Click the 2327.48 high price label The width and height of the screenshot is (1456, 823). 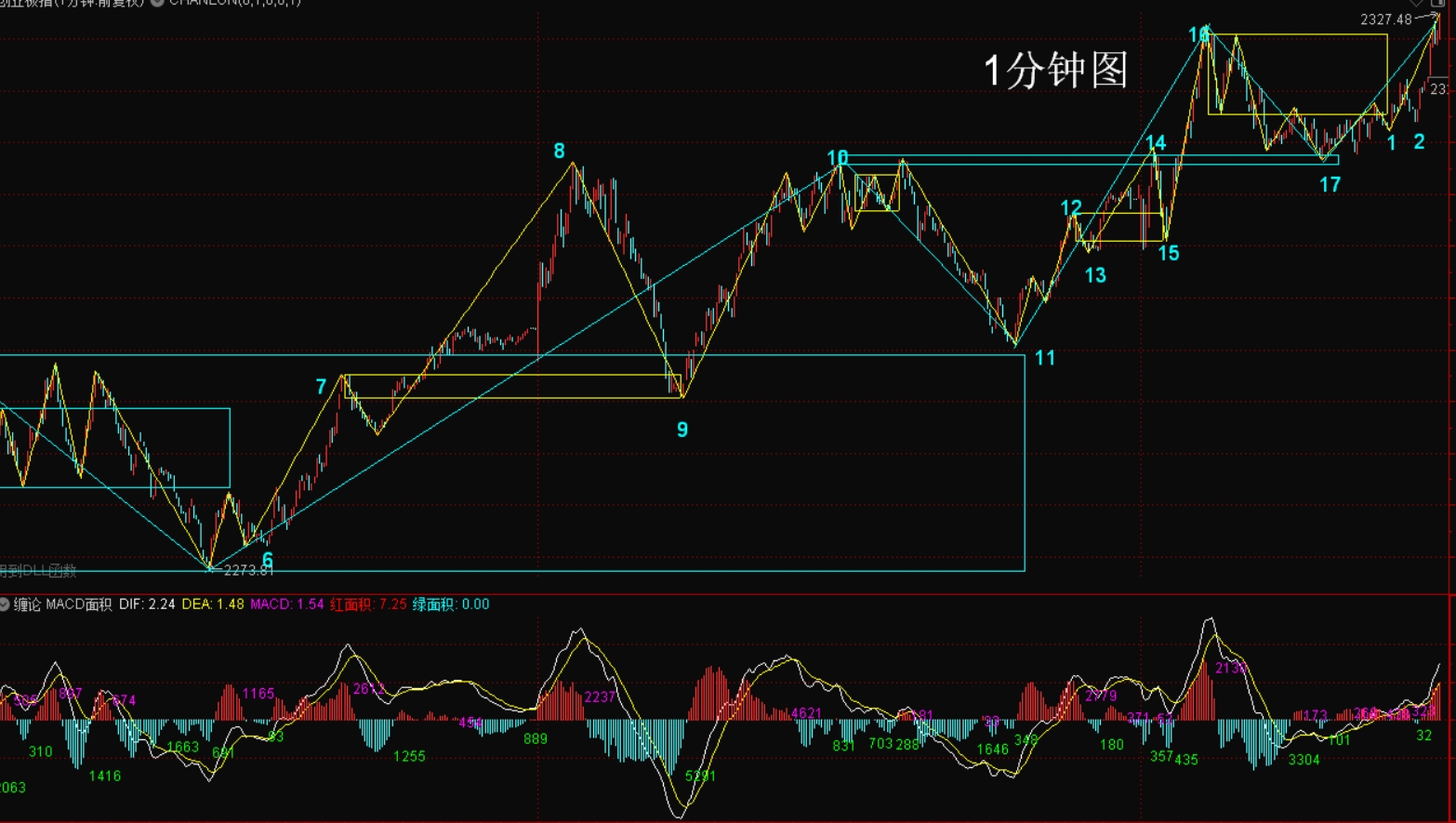(1385, 20)
